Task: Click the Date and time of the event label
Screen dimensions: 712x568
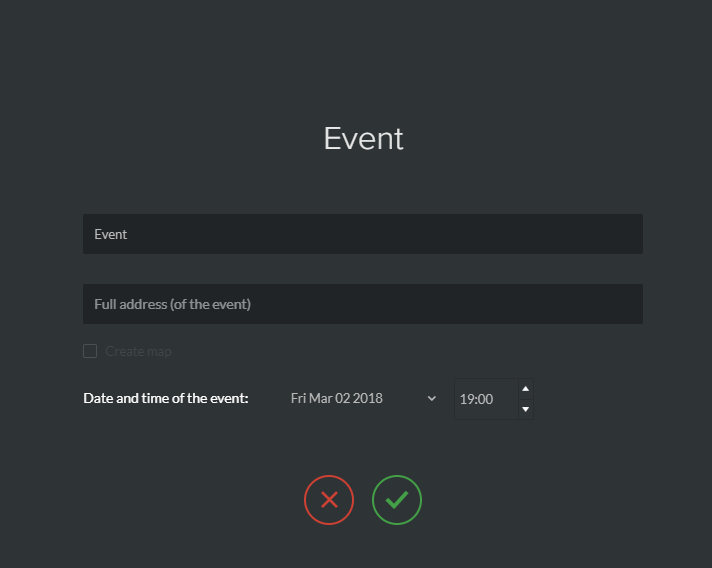Action: pos(166,398)
